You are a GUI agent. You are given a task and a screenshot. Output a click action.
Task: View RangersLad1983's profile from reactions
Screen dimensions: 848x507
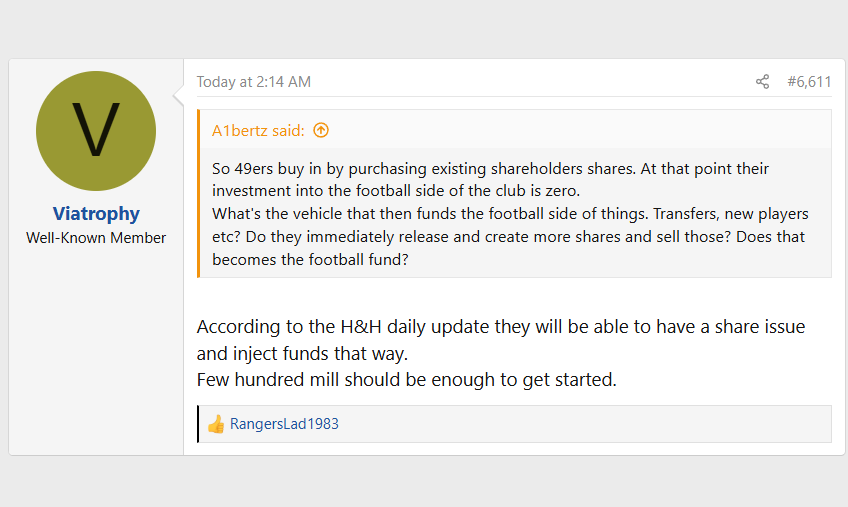(x=284, y=424)
